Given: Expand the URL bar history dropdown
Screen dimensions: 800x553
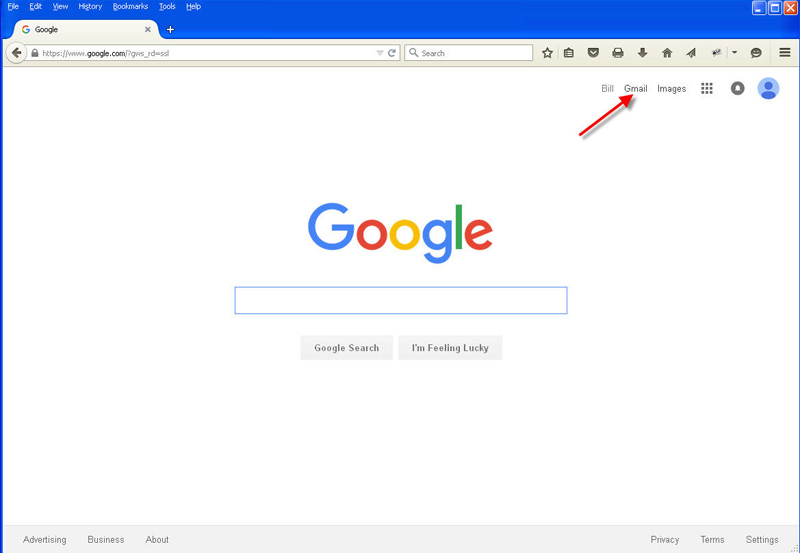Looking at the screenshot, I should coord(380,53).
